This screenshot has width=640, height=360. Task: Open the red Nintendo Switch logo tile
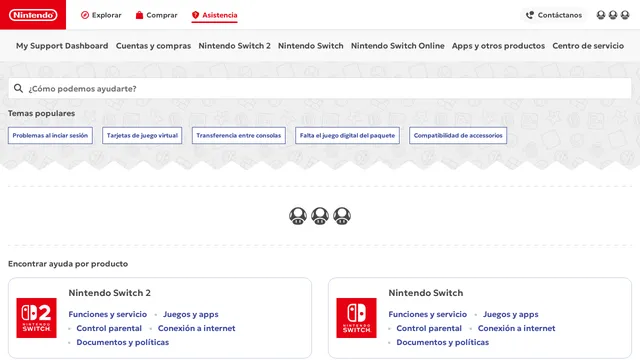pos(356,318)
